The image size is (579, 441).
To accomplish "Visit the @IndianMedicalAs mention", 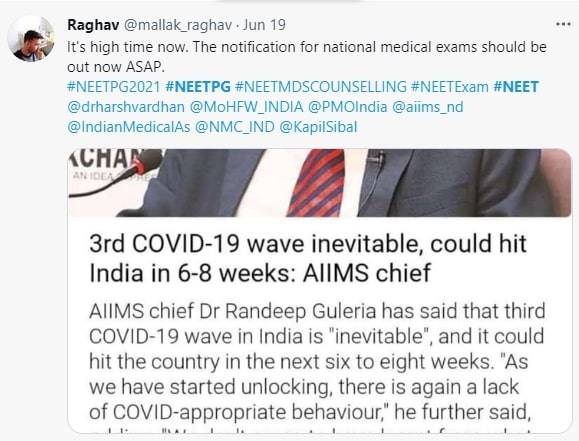I will [129, 127].
